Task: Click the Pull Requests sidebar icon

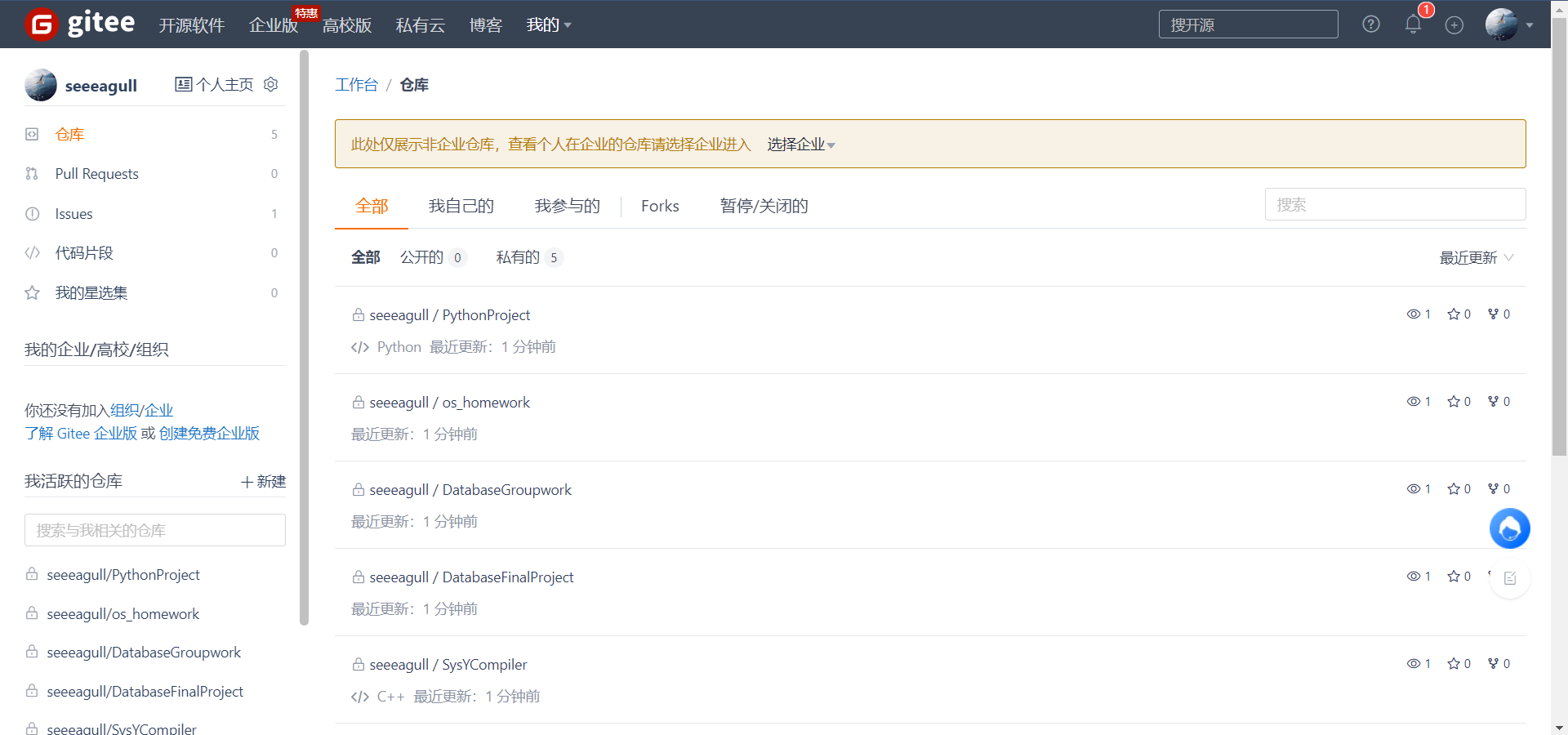Action: (32, 173)
